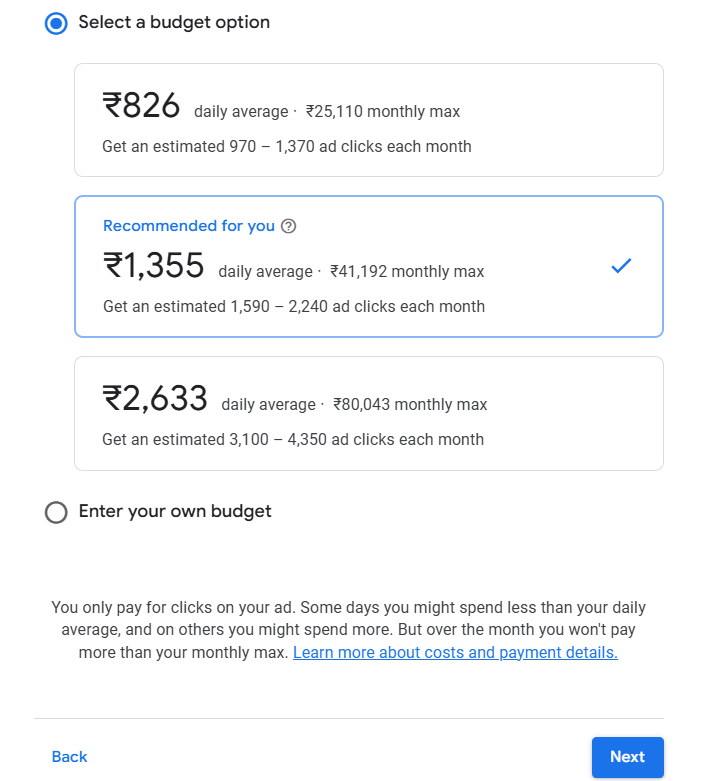Click the 'Select a budget option' heading text
723x781 pixels.
pyautogui.click(x=174, y=22)
